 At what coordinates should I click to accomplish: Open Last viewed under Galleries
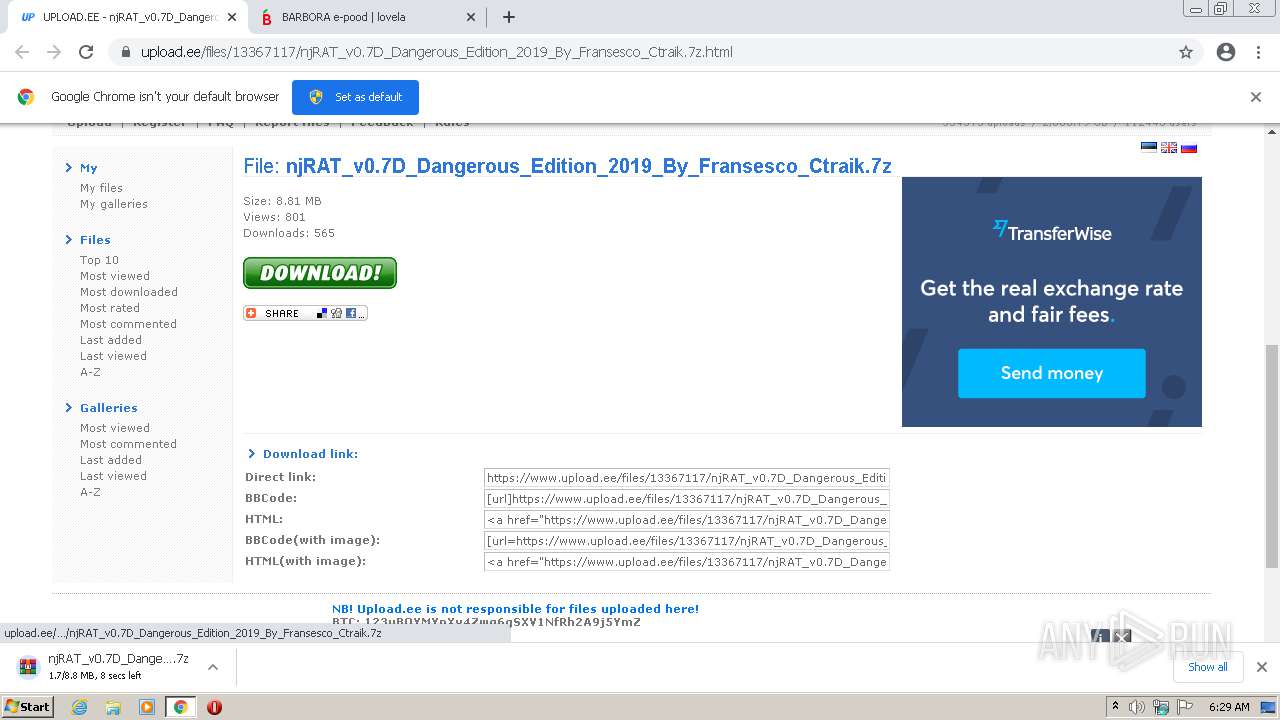click(113, 476)
